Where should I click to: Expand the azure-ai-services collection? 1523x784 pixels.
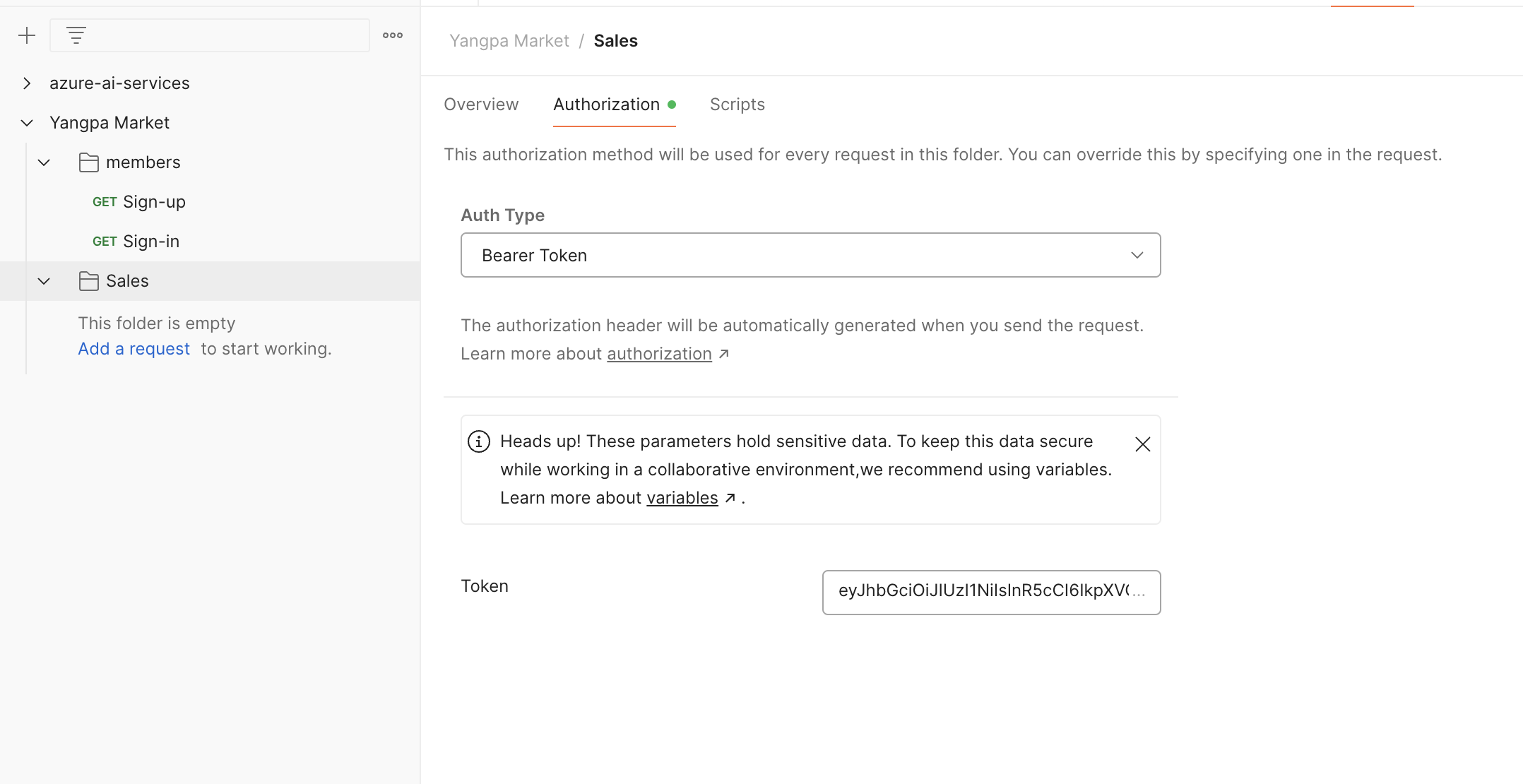(27, 83)
